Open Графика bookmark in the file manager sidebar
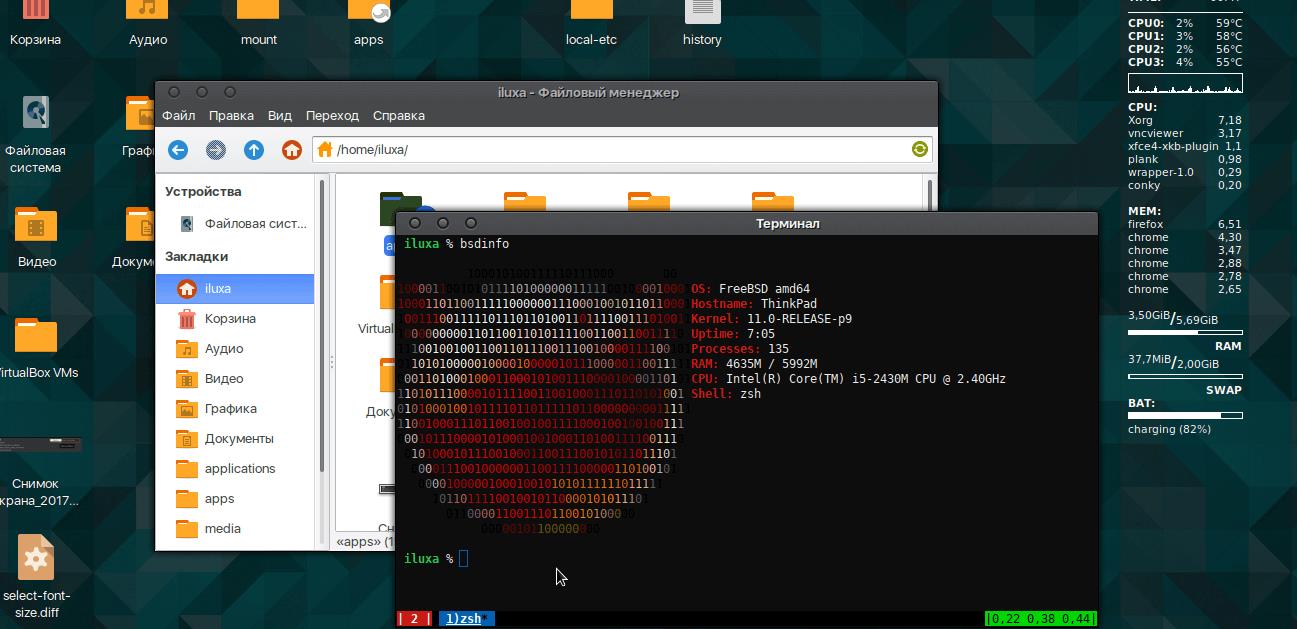The height and width of the screenshot is (629, 1297). click(236, 408)
